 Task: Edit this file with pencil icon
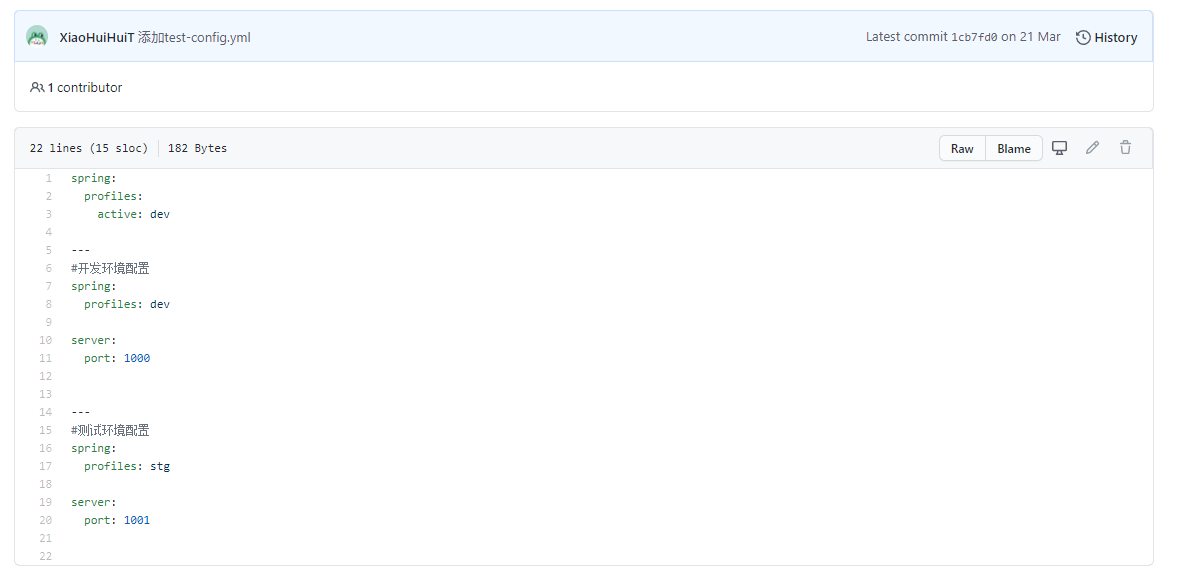(x=1092, y=148)
